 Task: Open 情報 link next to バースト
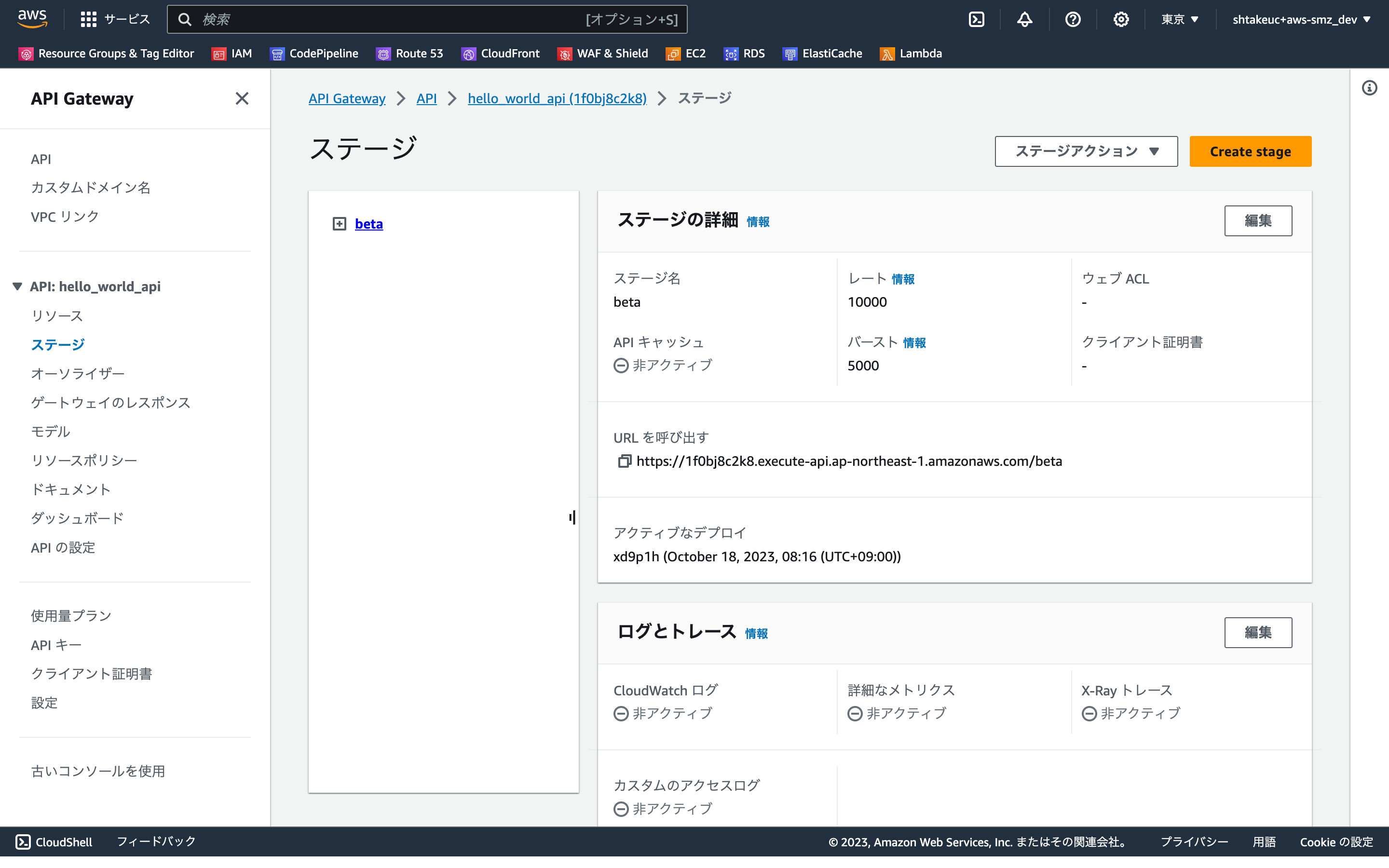(x=914, y=343)
